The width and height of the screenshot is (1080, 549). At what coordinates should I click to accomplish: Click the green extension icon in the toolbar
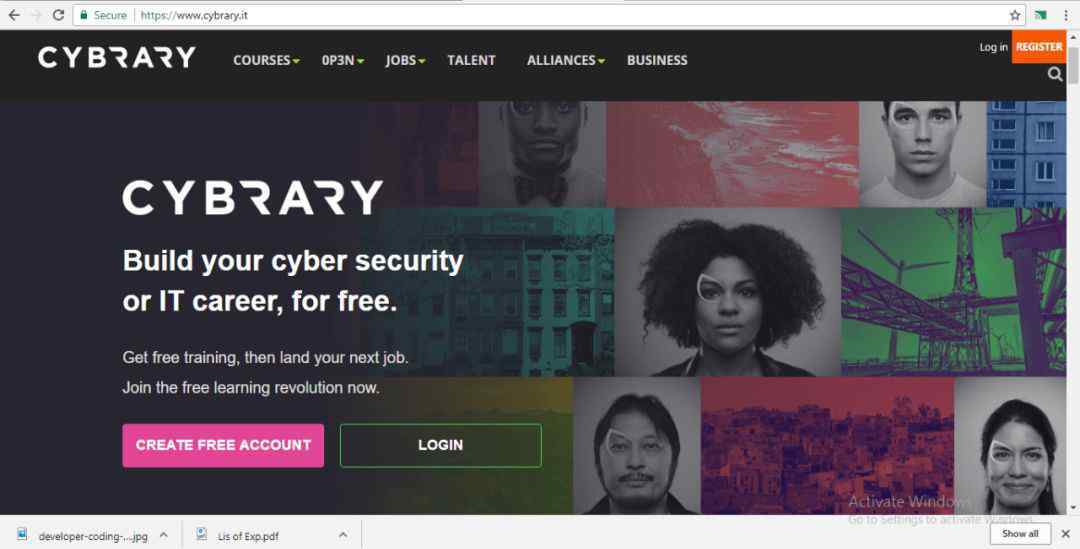pos(1041,15)
